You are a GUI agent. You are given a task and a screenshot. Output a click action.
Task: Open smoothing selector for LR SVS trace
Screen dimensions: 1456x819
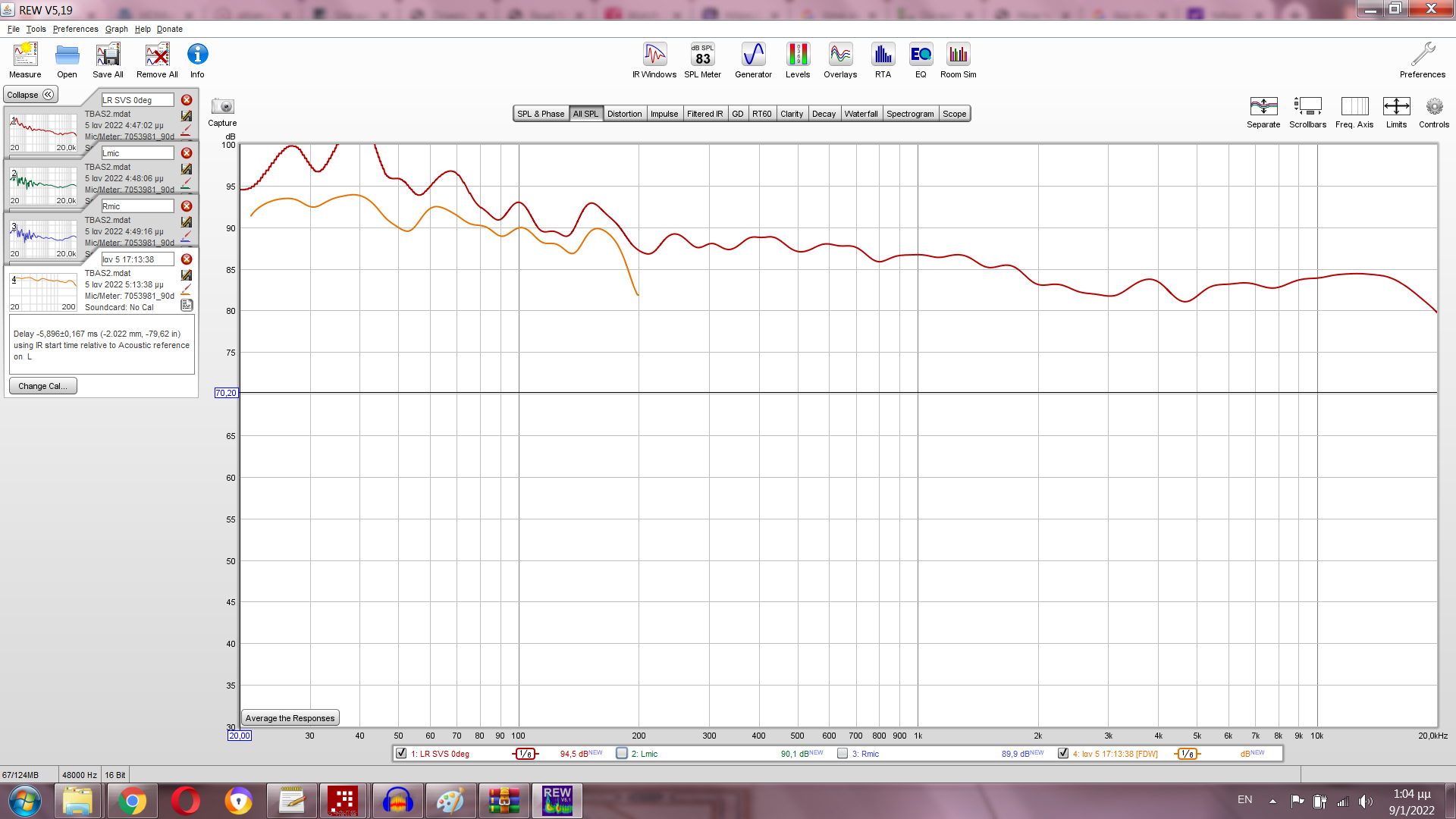click(525, 754)
